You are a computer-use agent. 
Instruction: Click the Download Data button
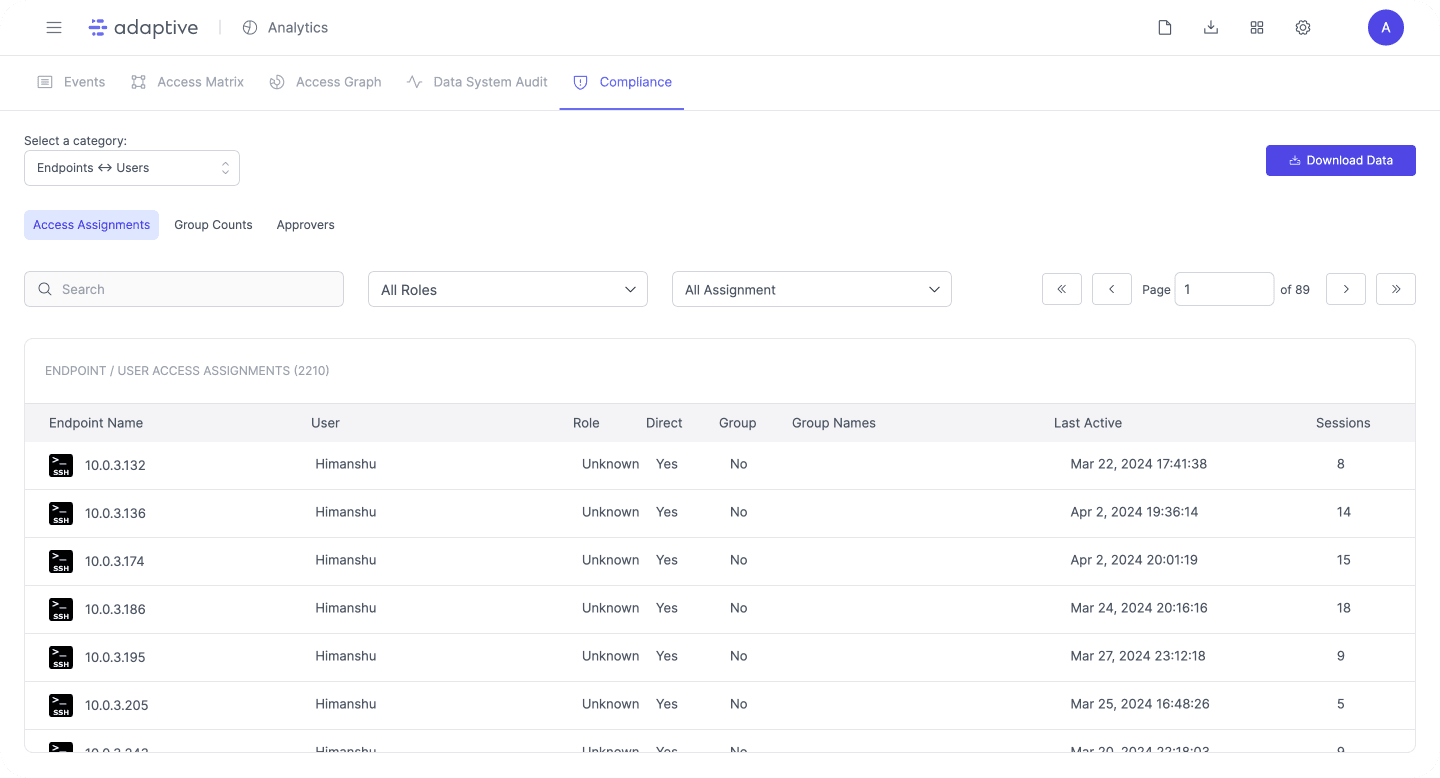click(1341, 160)
